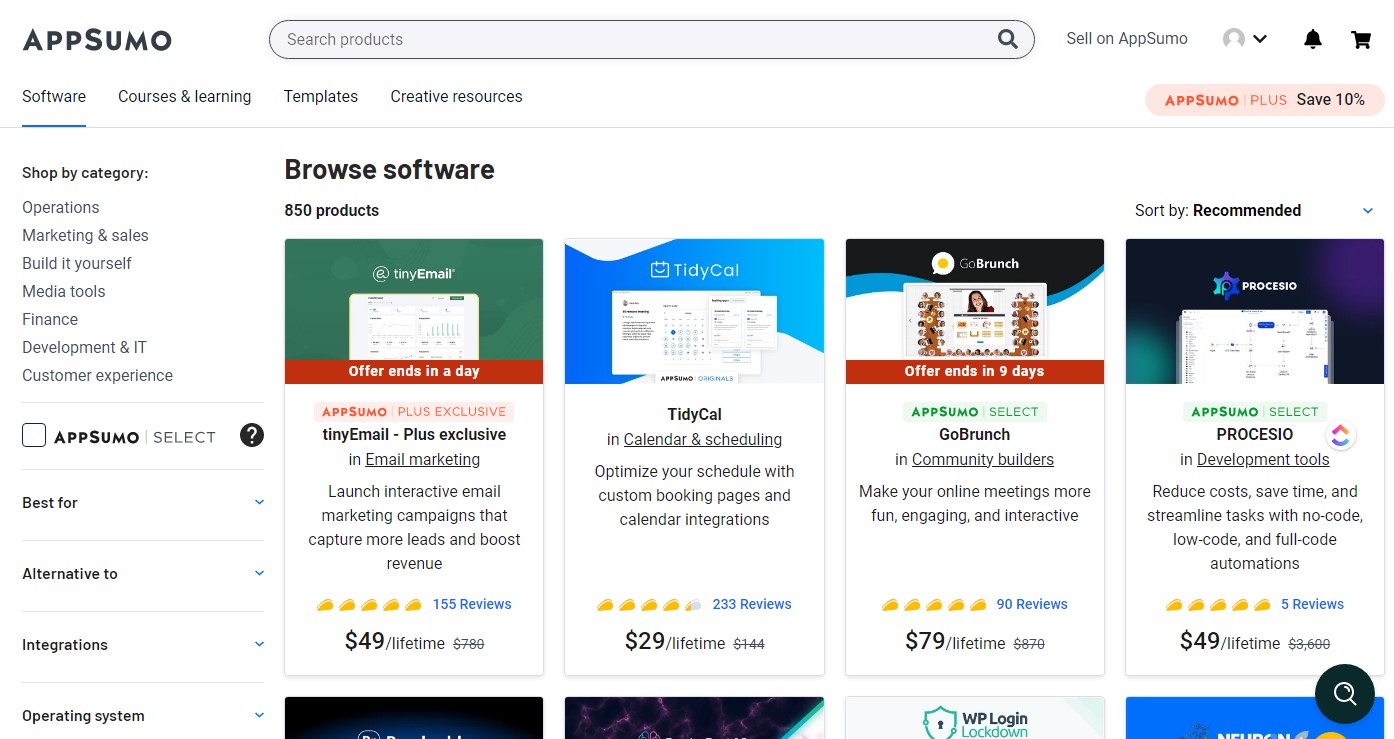The width and height of the screenshot is (1394, 739).
Task: Click the WP Login Lockdown thumbnail
Action: (975, 718)
